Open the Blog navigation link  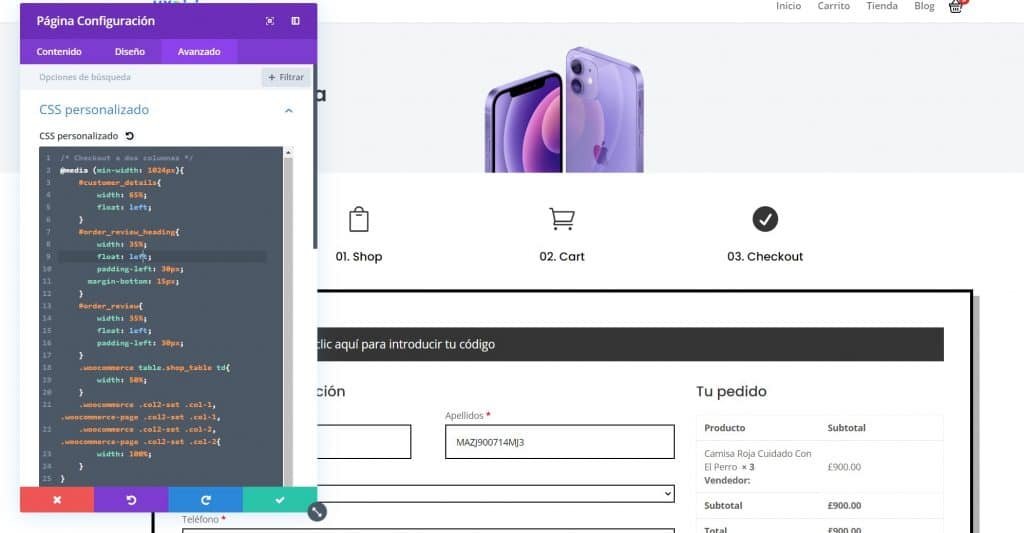(x=924, y=6)
